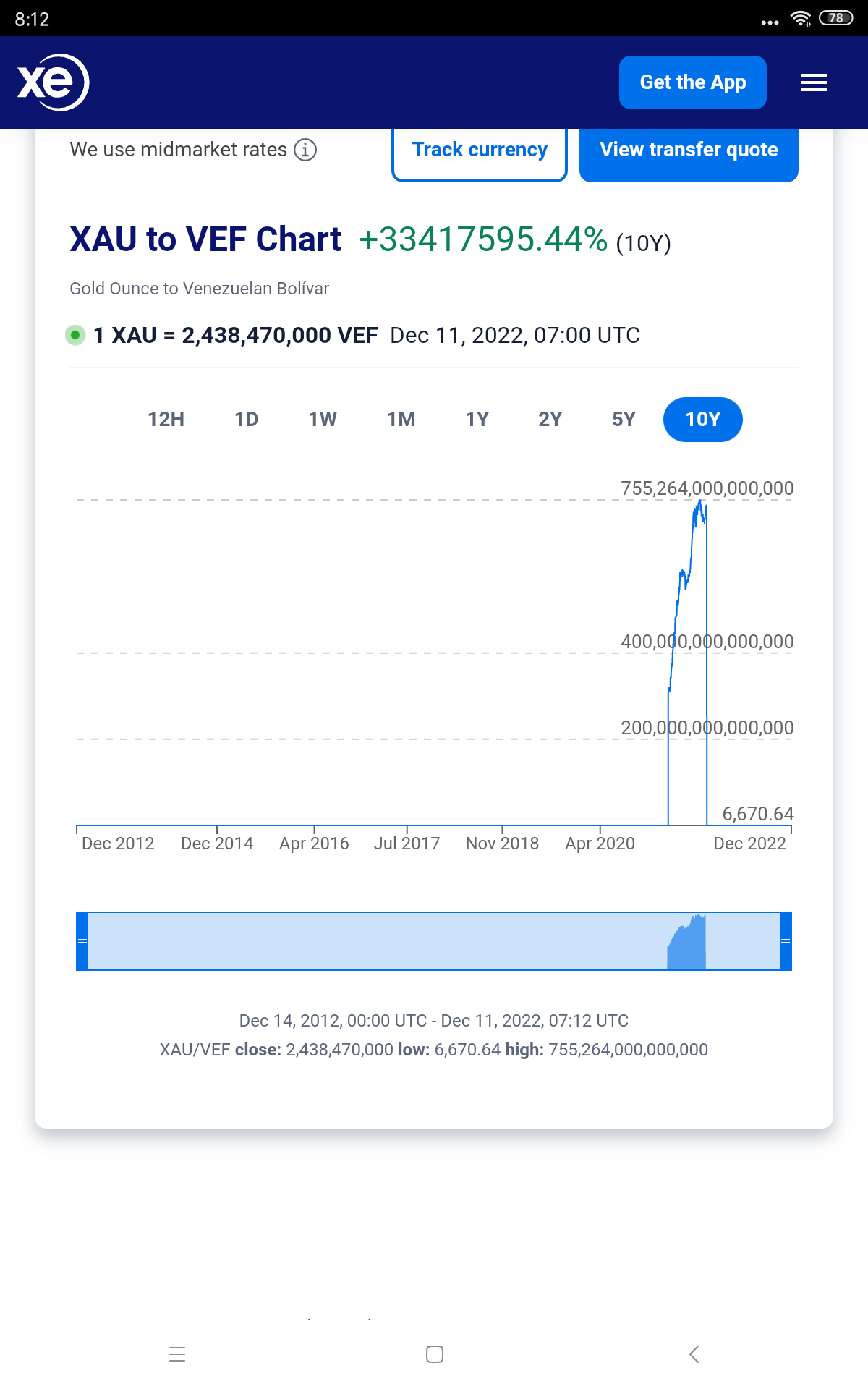Open View transfer quote
Image resolution: width=868 pixels, height=1389 pixels.
(x=689, y=150)
